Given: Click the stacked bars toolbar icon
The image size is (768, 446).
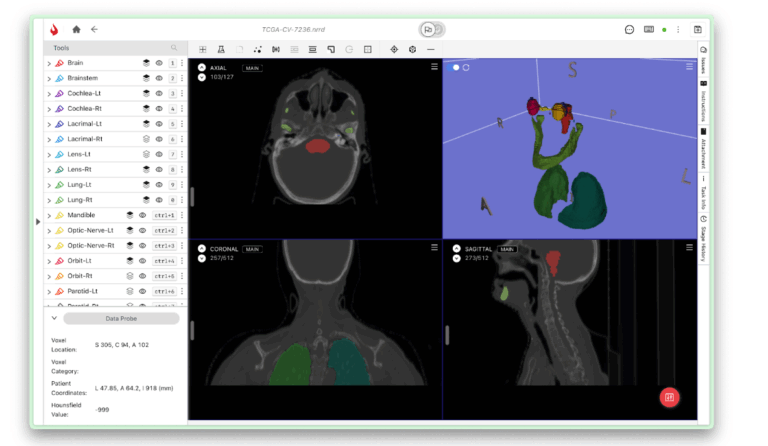Looking at the screenshot, I should pyautogui.click(x=312, y=49).
